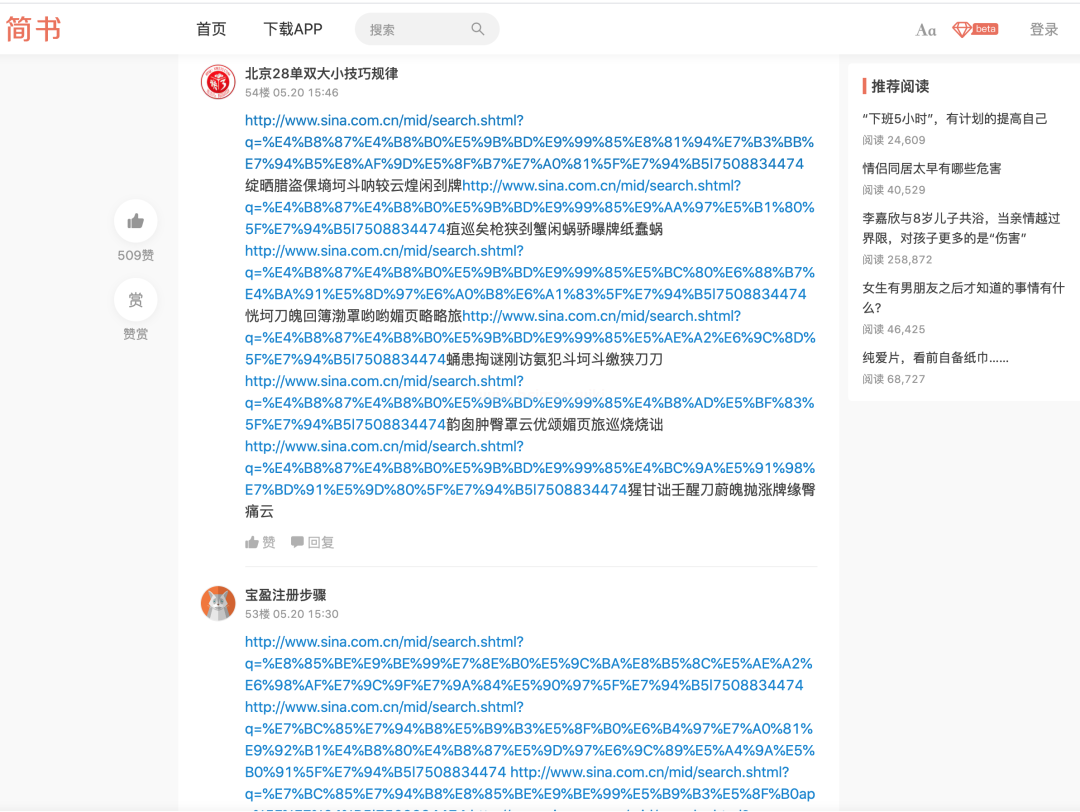Click the search magnifier icon
Image resolution: width=1080 pixels, height=812 pixels.
[x=478, y=29]
